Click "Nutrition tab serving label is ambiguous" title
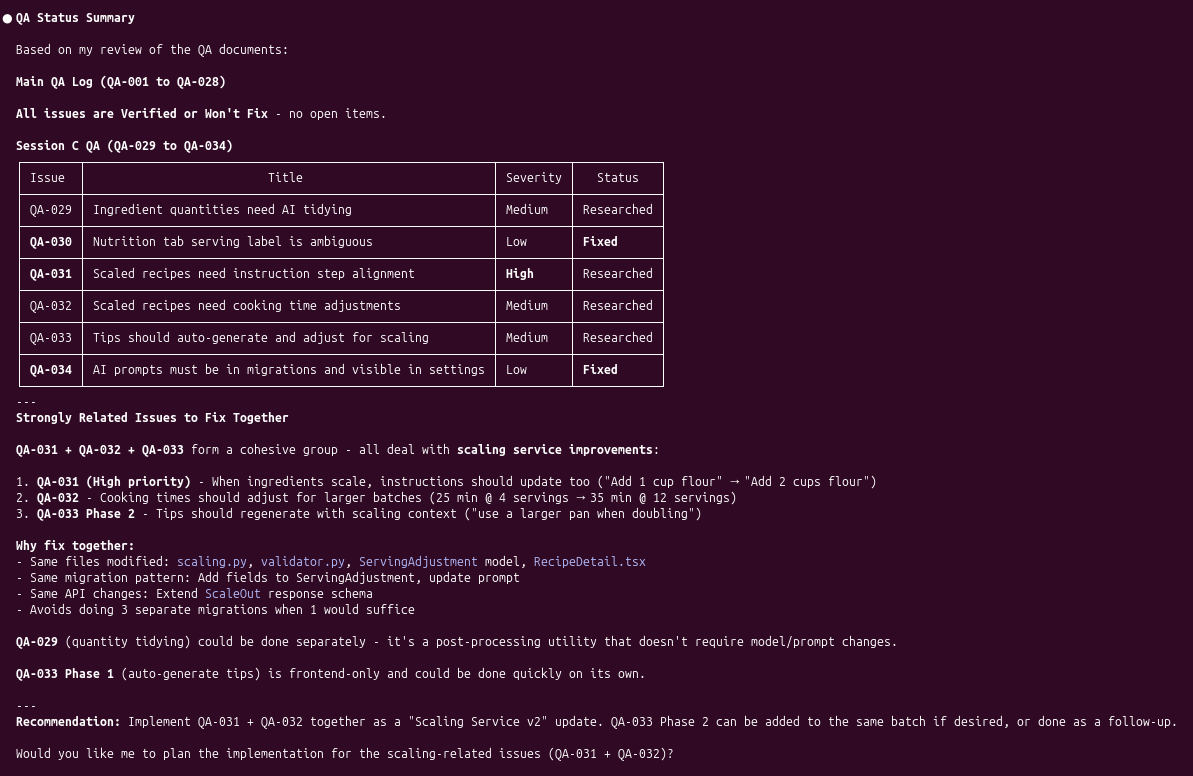Viewport: 1193px width, 776px height. pyautogui.click(x=232, y=242)
